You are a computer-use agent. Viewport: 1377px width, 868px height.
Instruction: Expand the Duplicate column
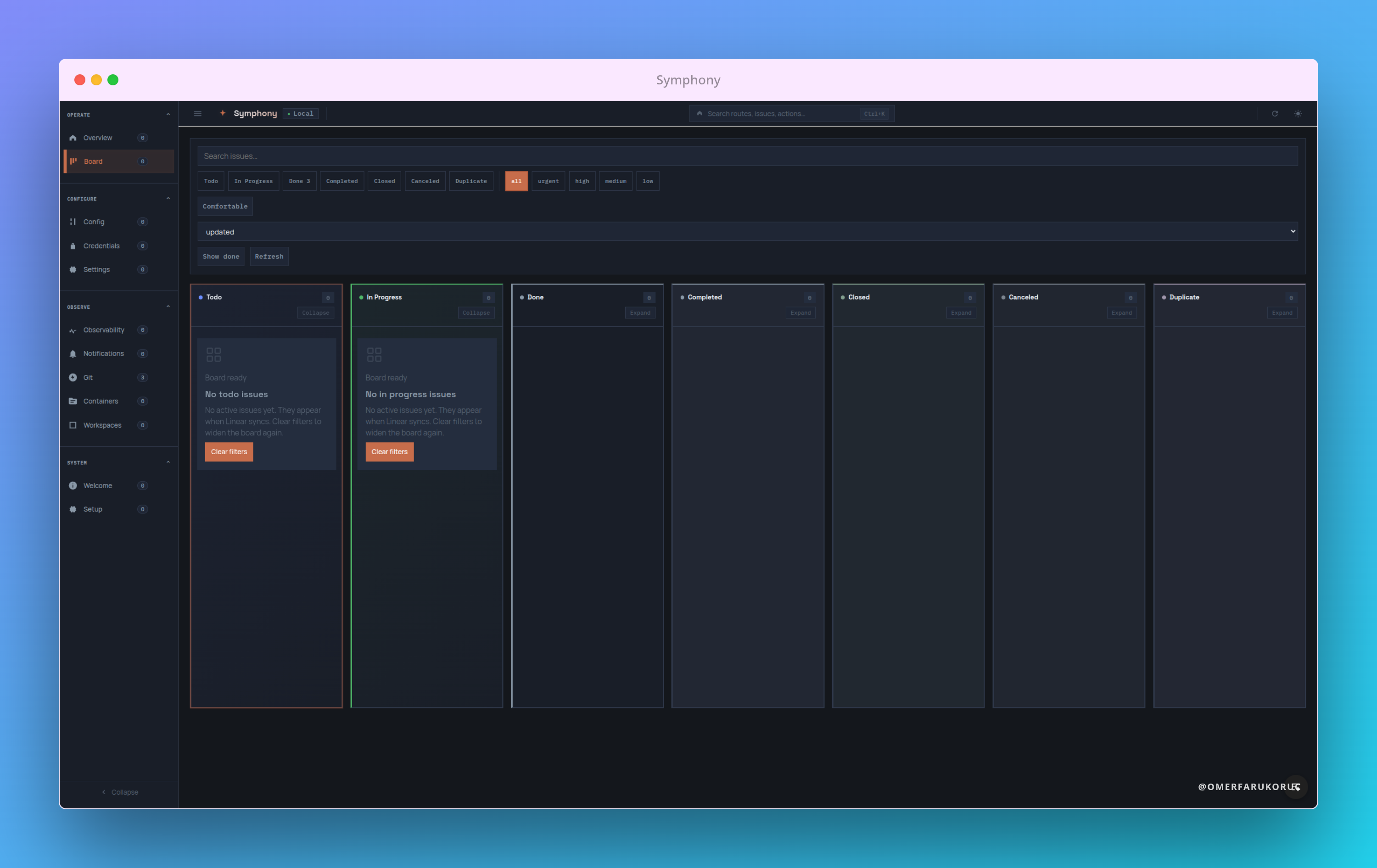click(x=1282, y=312)
